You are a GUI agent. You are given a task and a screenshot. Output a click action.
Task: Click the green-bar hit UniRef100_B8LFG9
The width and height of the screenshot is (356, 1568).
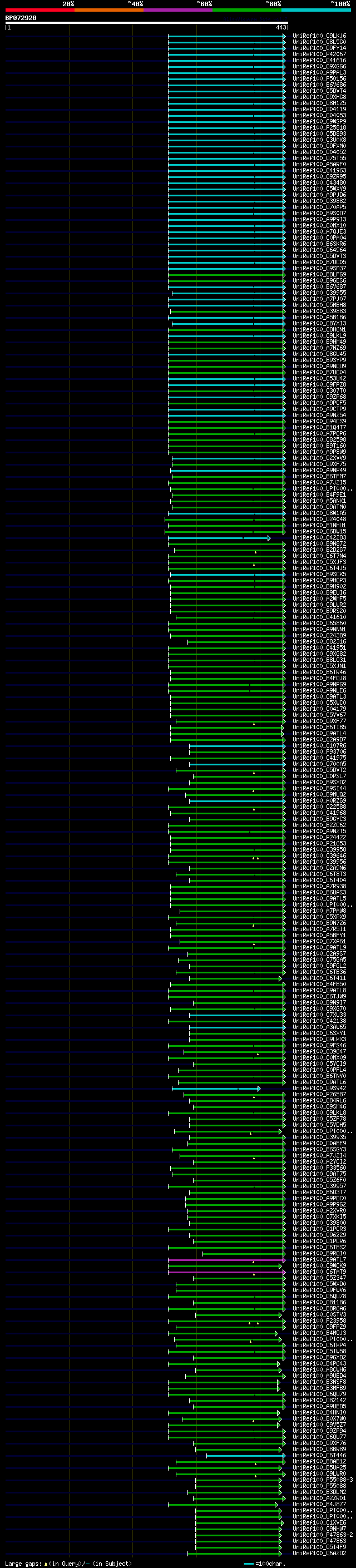tap(319, 275)
